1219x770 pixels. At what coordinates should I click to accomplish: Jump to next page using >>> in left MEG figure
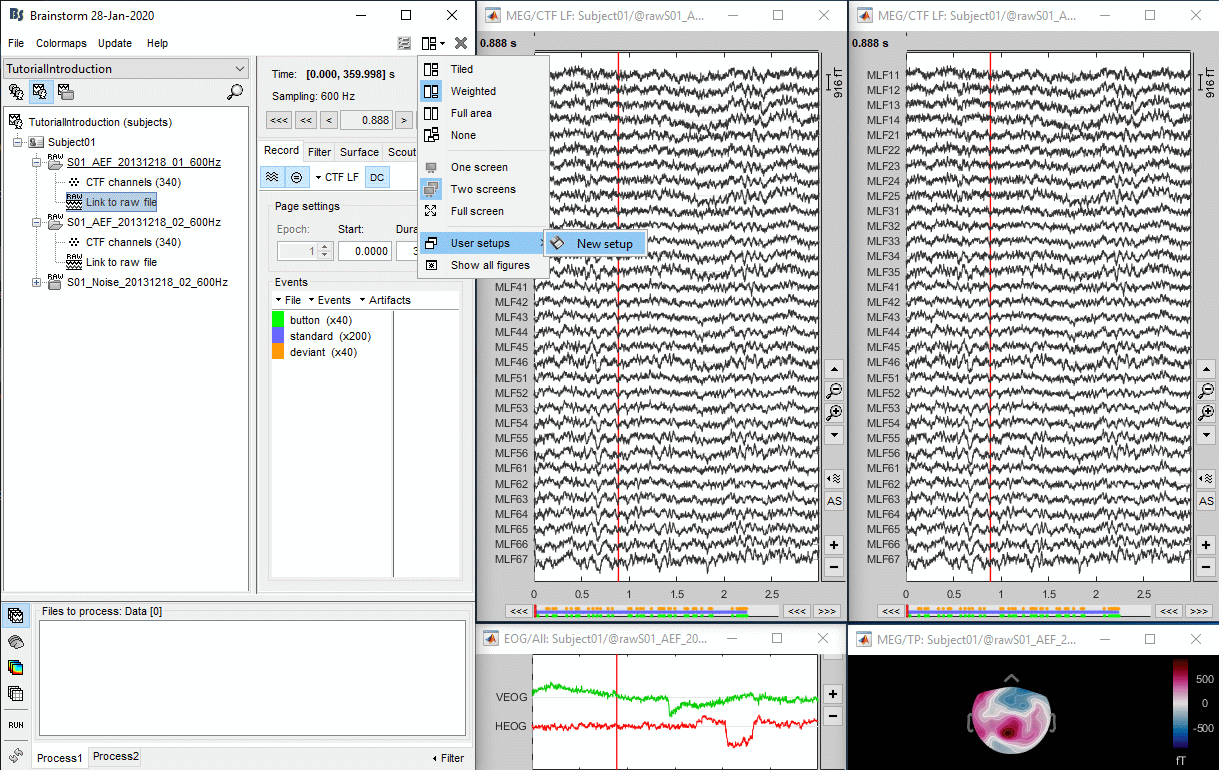827,611
